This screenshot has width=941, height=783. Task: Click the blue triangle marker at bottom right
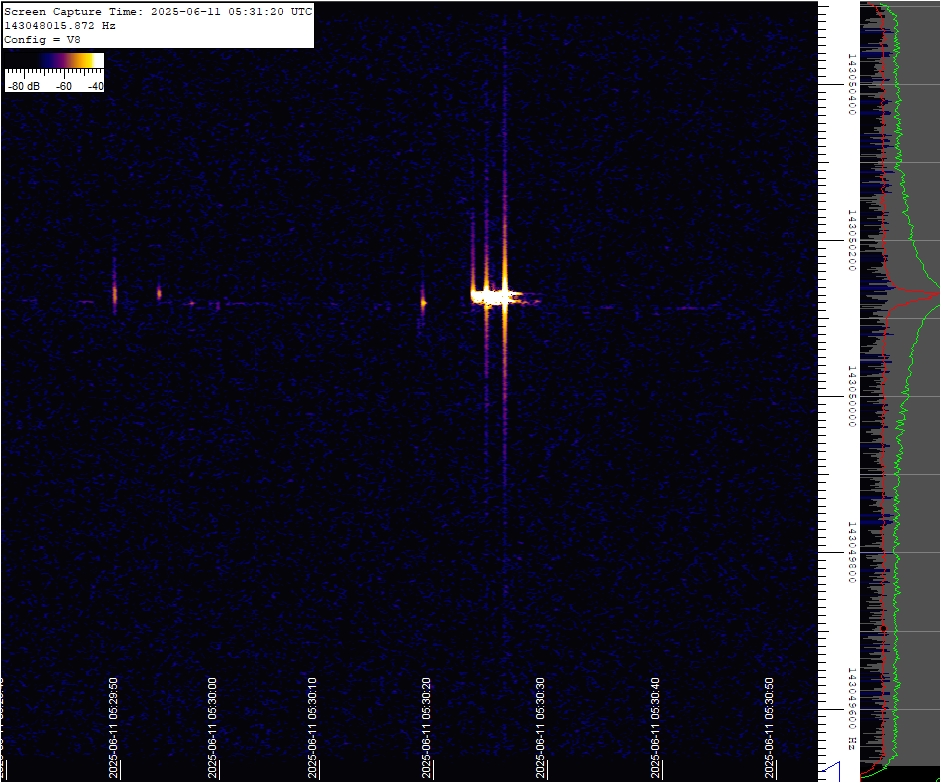(833, 770)
